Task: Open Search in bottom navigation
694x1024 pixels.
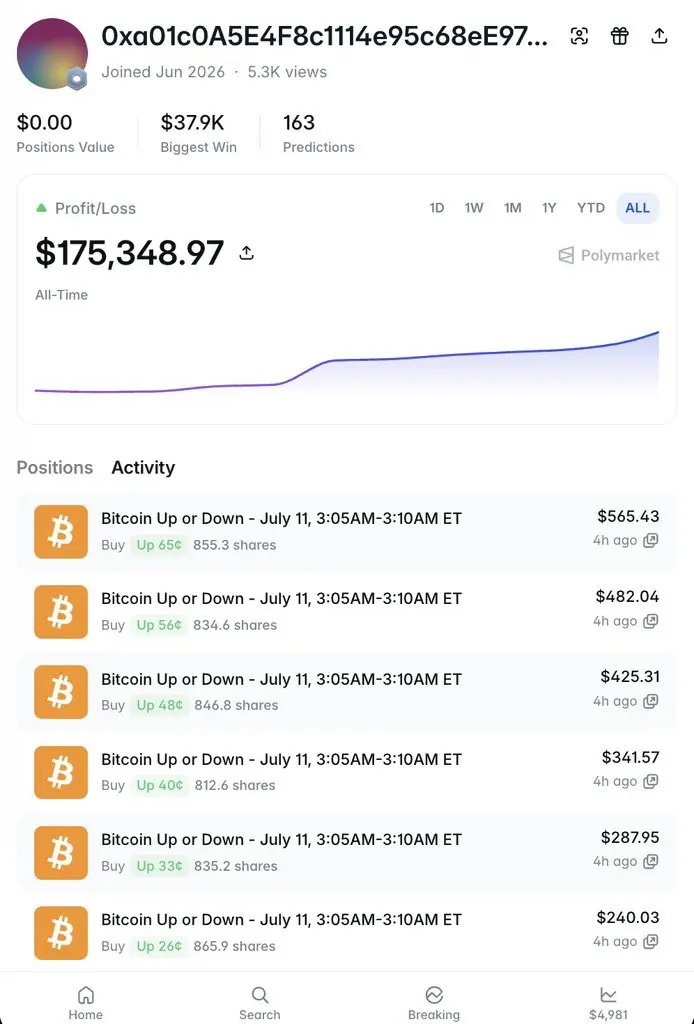Action: pos(259,1003)
